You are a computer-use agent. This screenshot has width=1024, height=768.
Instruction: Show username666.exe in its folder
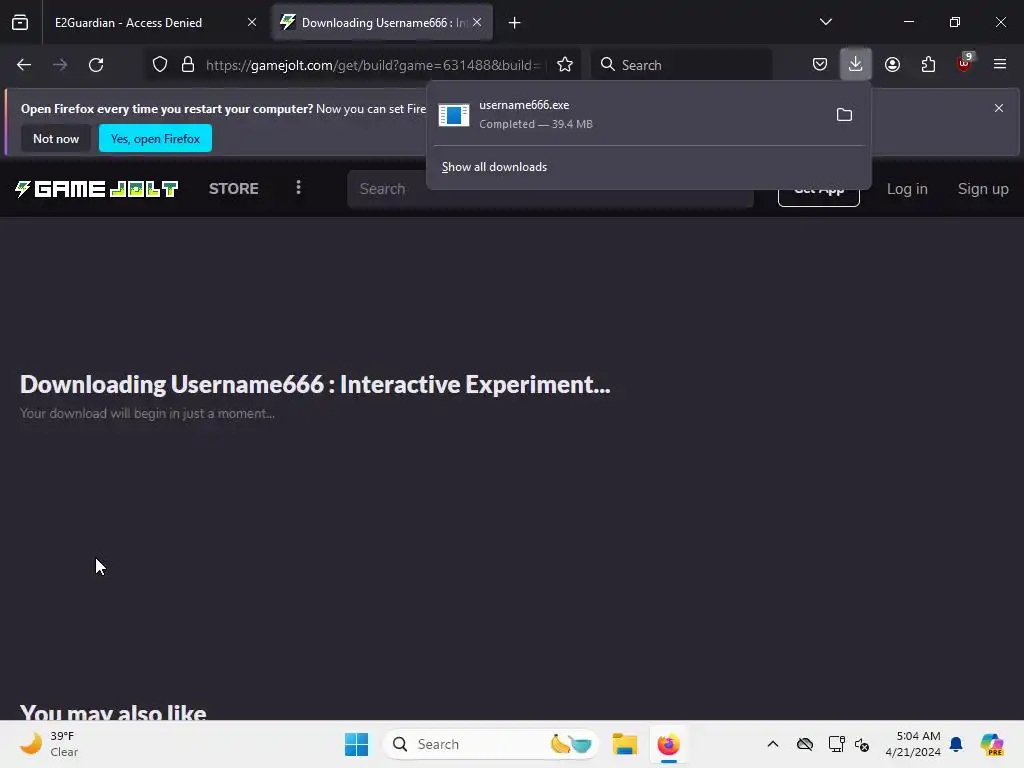(x=844, y=115)
